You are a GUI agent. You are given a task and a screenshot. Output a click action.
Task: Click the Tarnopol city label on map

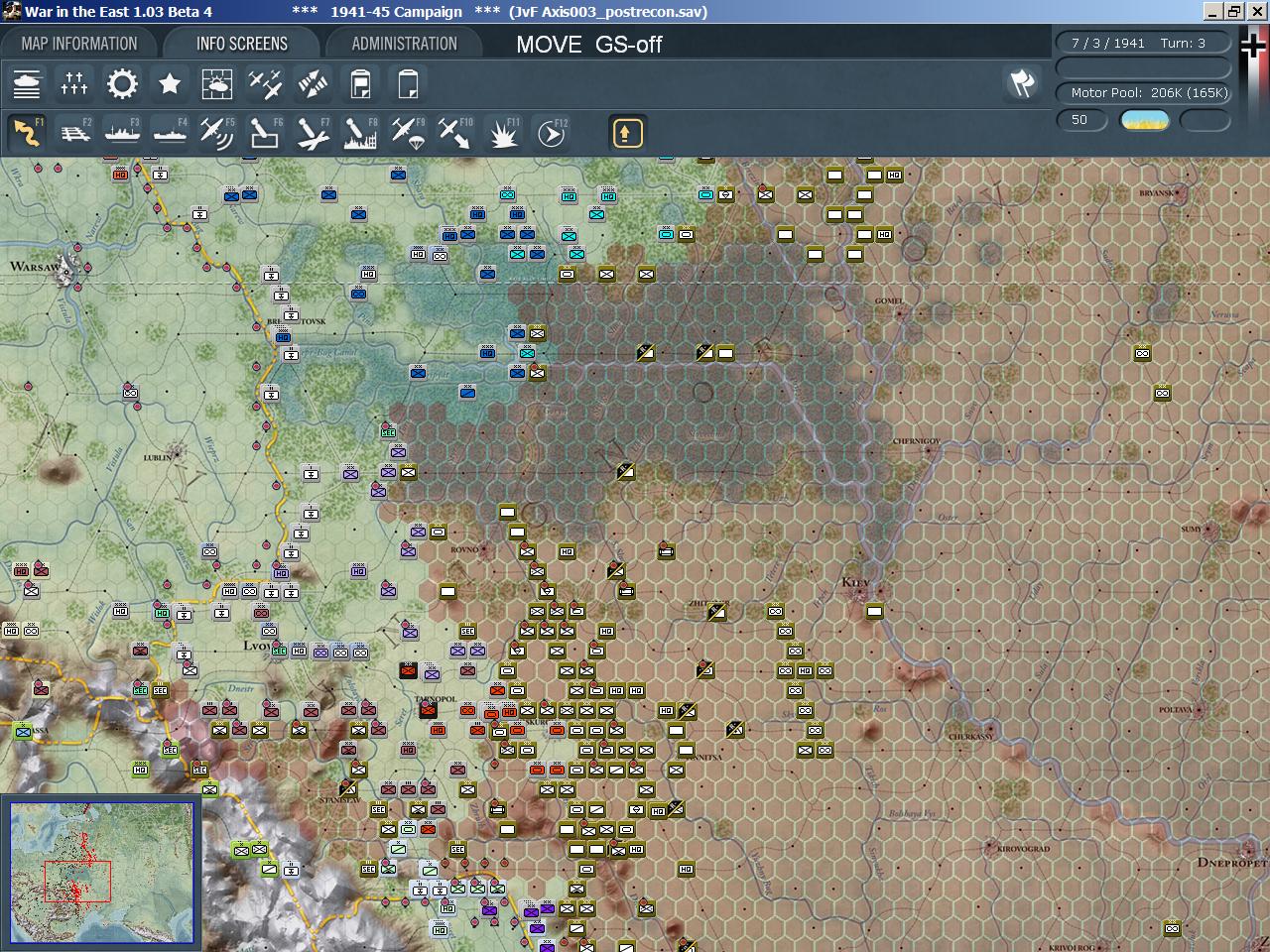(436, 699)
